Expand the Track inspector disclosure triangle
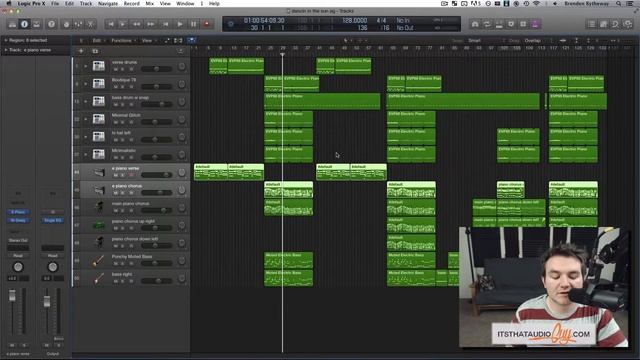This screenshot has height=360, width=640. point(6,50)
